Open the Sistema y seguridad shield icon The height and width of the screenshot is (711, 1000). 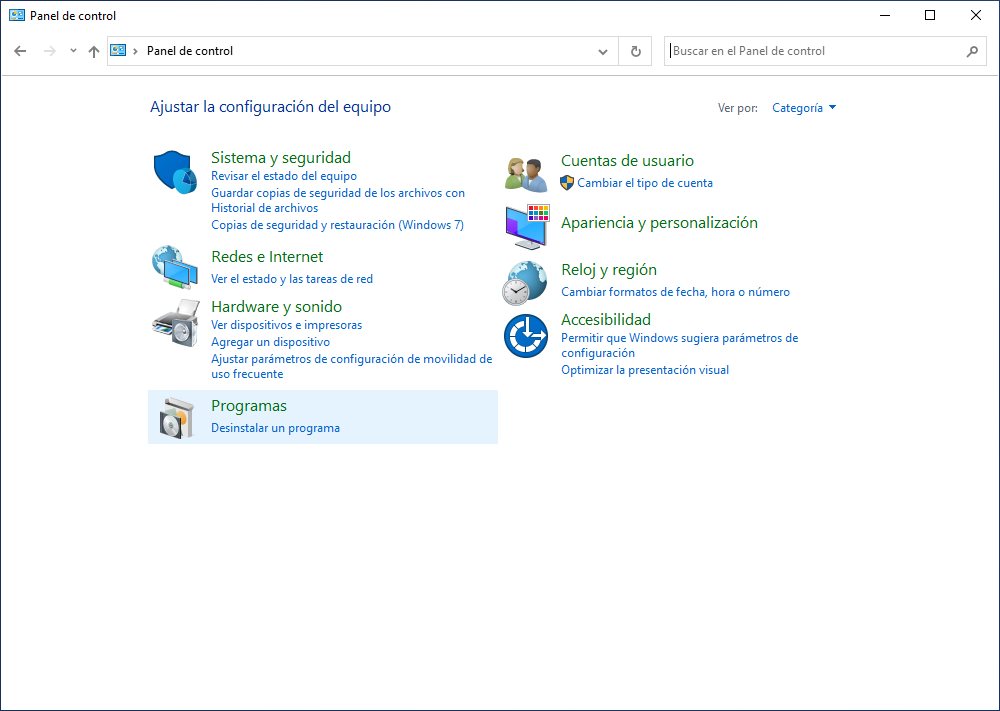(x=175, y=172)
